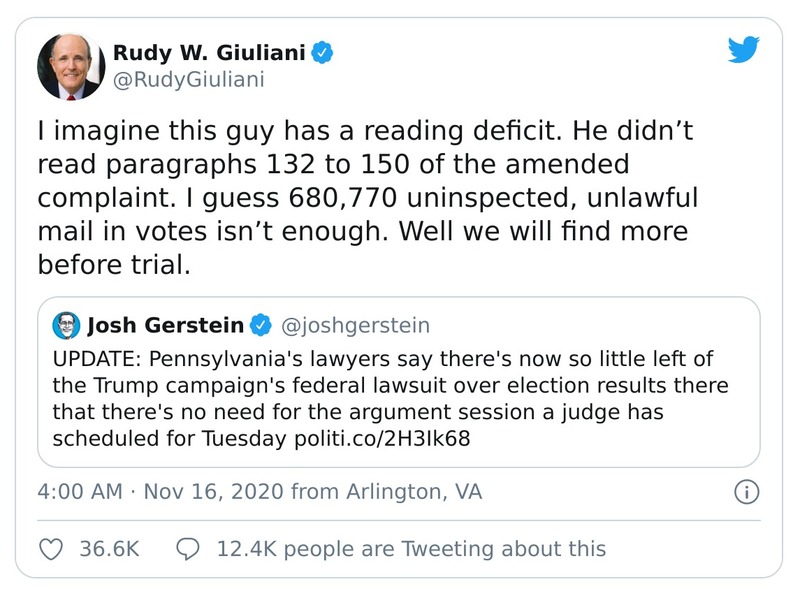Click Josh Gerstein's small avatar
The height and width of the screenshot is (598, 800).
[65, 325]
